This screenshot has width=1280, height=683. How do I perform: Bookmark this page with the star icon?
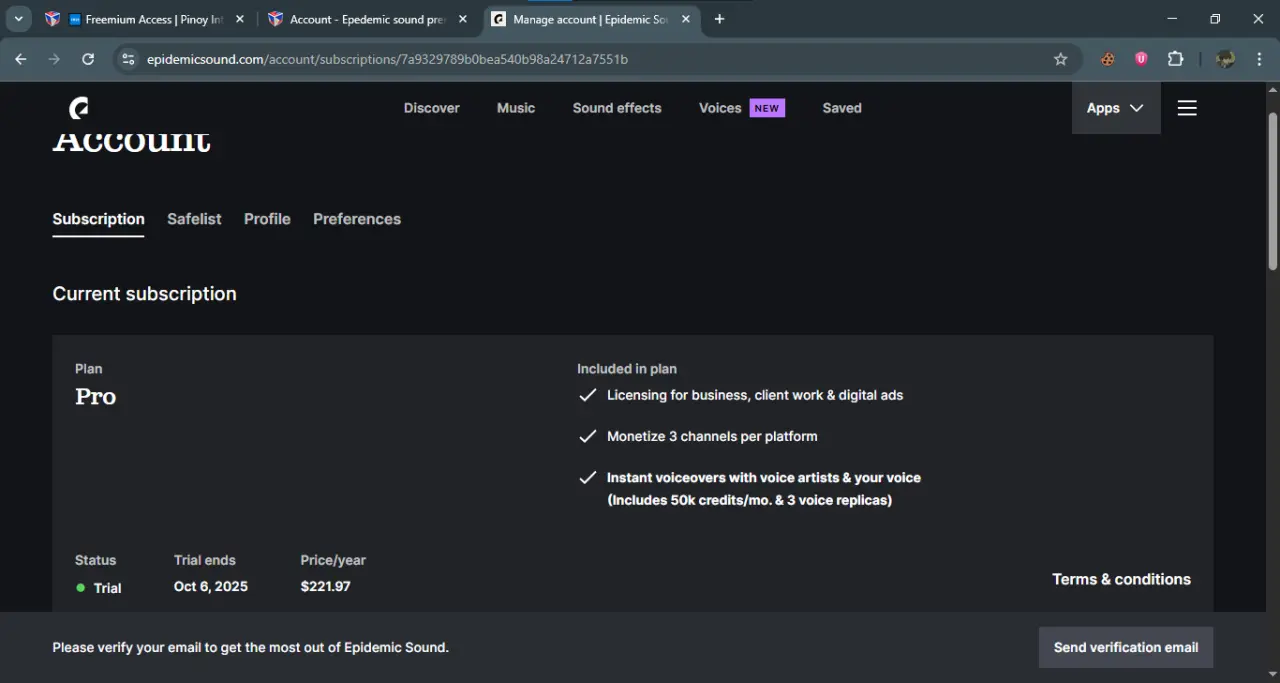pos(1061,59)
